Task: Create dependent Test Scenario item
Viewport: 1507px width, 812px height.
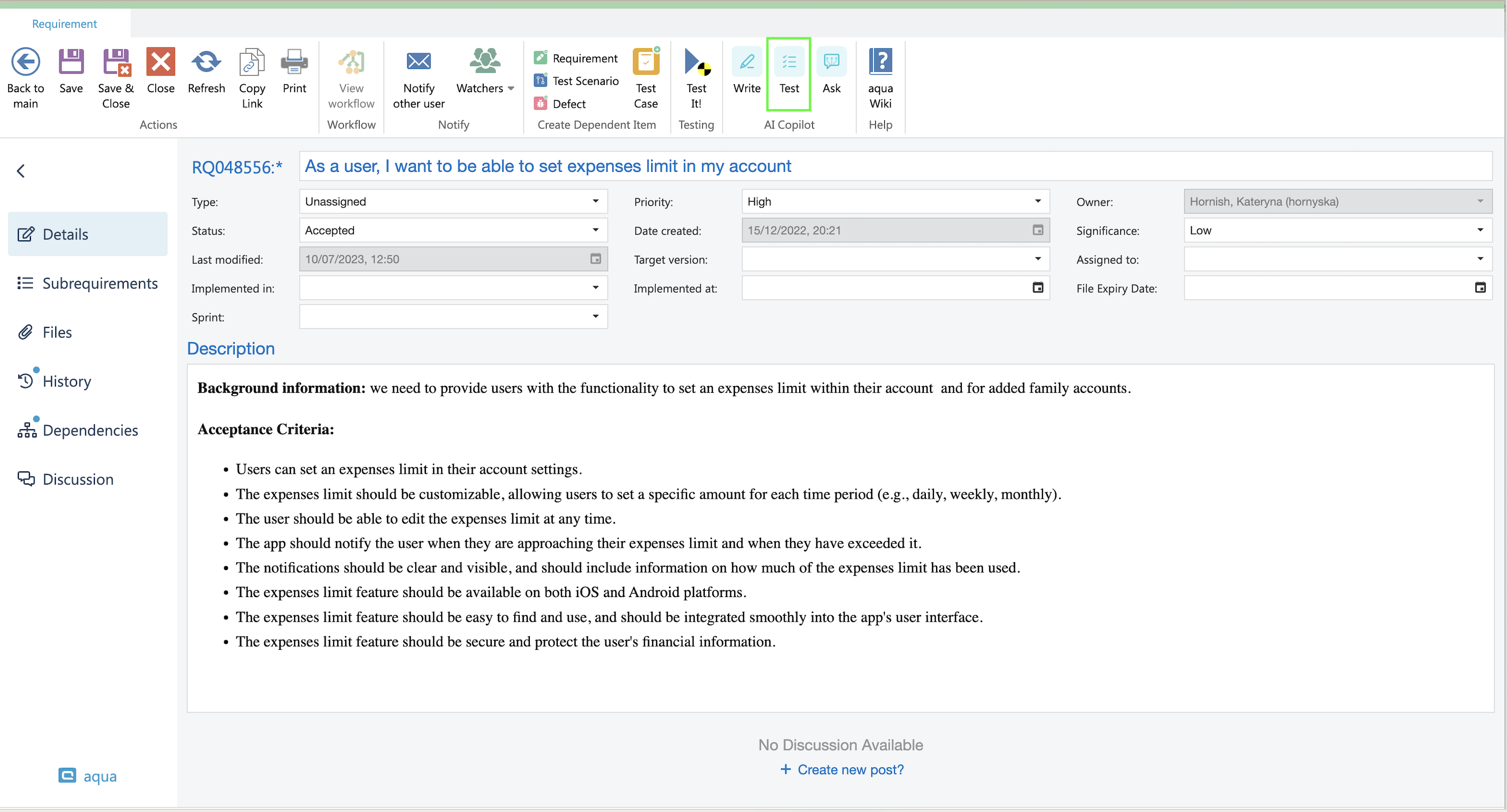Action: (585, 81)
